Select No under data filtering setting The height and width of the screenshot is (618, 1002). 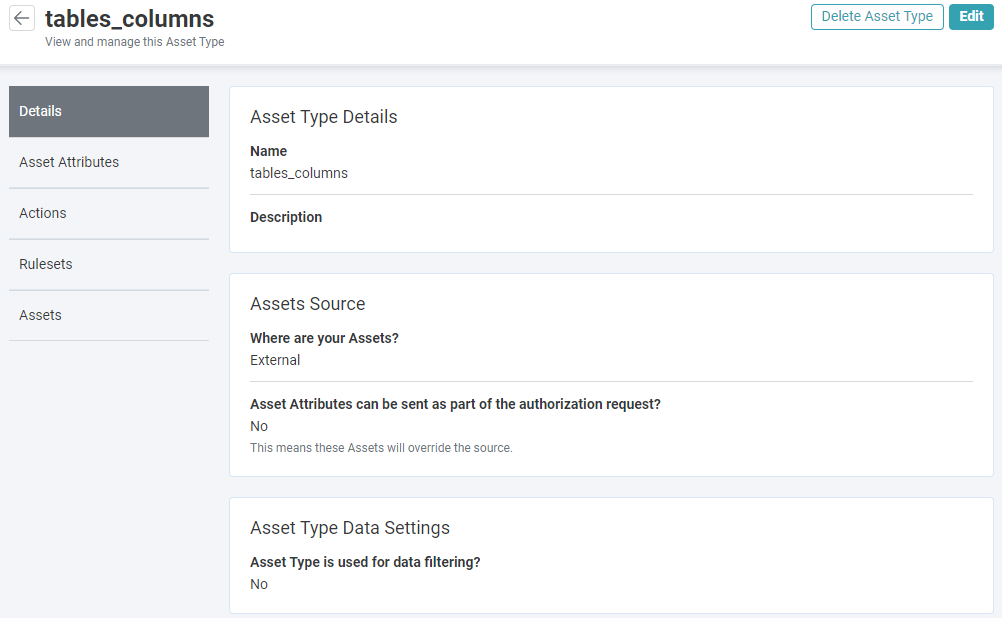point(258,584)
